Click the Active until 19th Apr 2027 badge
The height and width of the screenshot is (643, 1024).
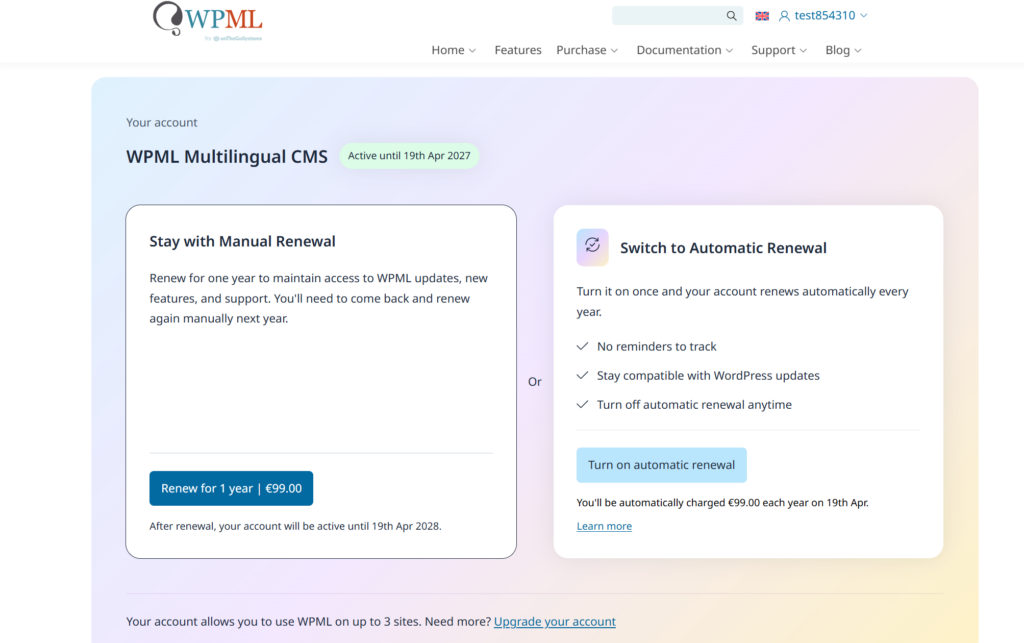click(x=409, y=155)
